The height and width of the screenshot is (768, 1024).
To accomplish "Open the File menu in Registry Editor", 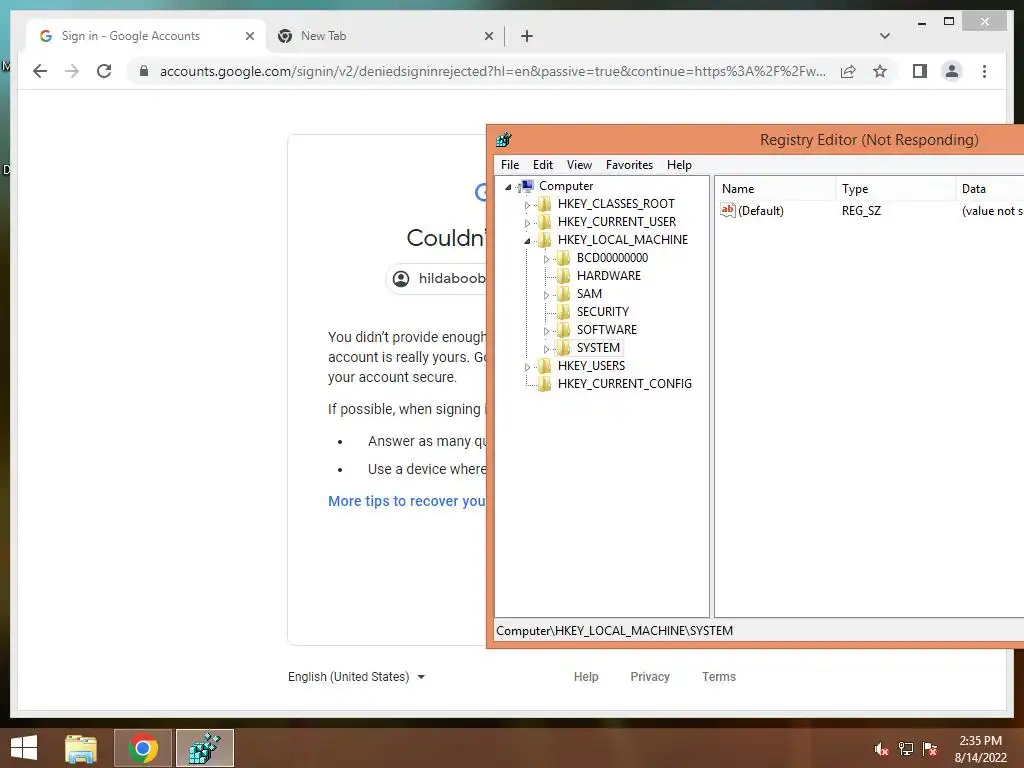I will click(510, 165).
